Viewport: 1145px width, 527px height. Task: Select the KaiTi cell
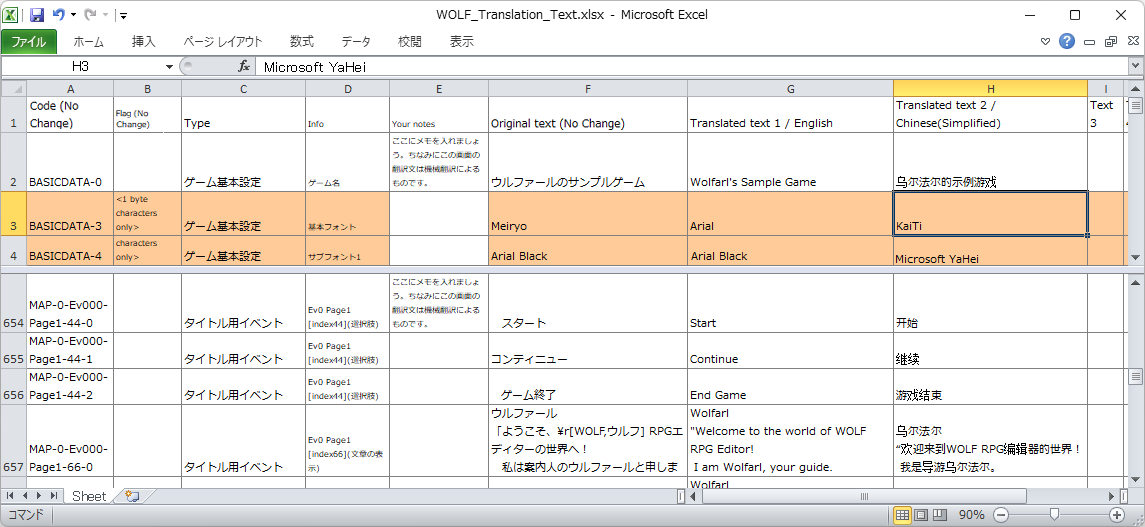pyautogui.click(x=990, y=213)
